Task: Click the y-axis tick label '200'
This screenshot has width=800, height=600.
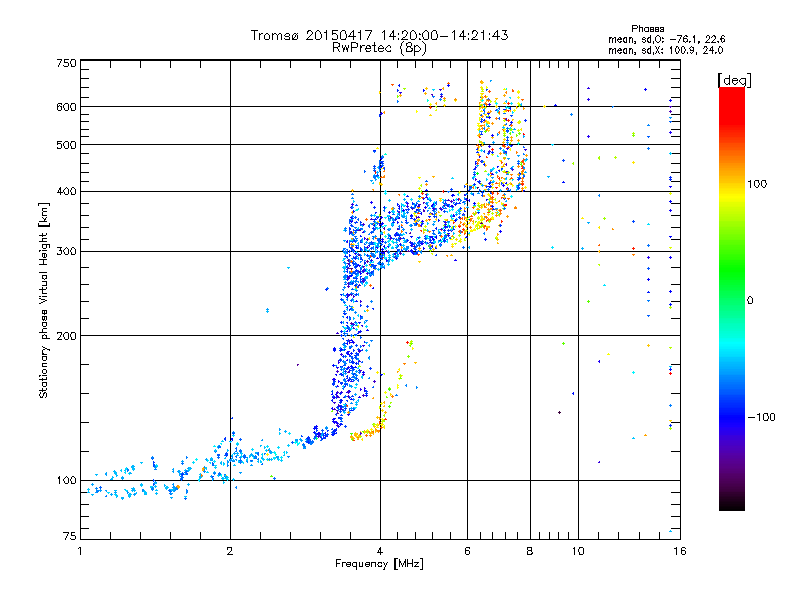Action: coord(66,336)
